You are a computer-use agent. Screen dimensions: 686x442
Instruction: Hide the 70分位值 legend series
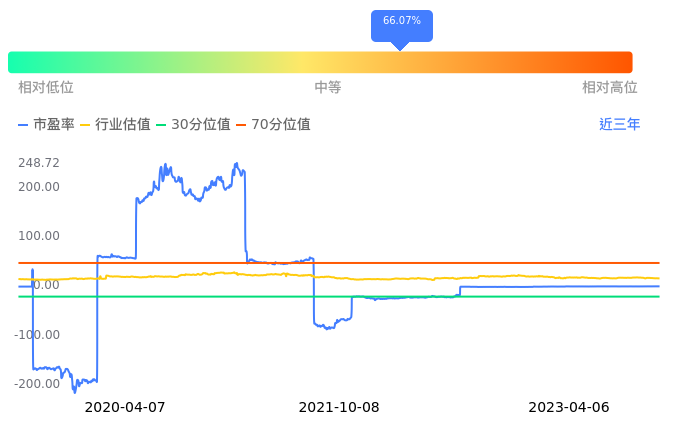273,125
